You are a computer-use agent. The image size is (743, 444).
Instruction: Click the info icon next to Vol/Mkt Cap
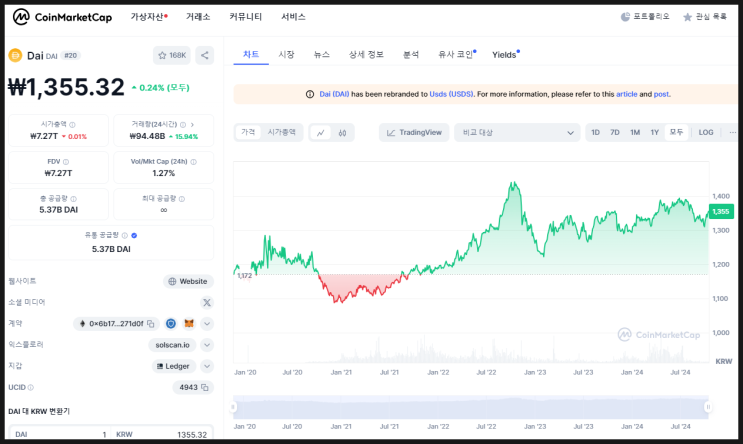[x=193, y=162]
